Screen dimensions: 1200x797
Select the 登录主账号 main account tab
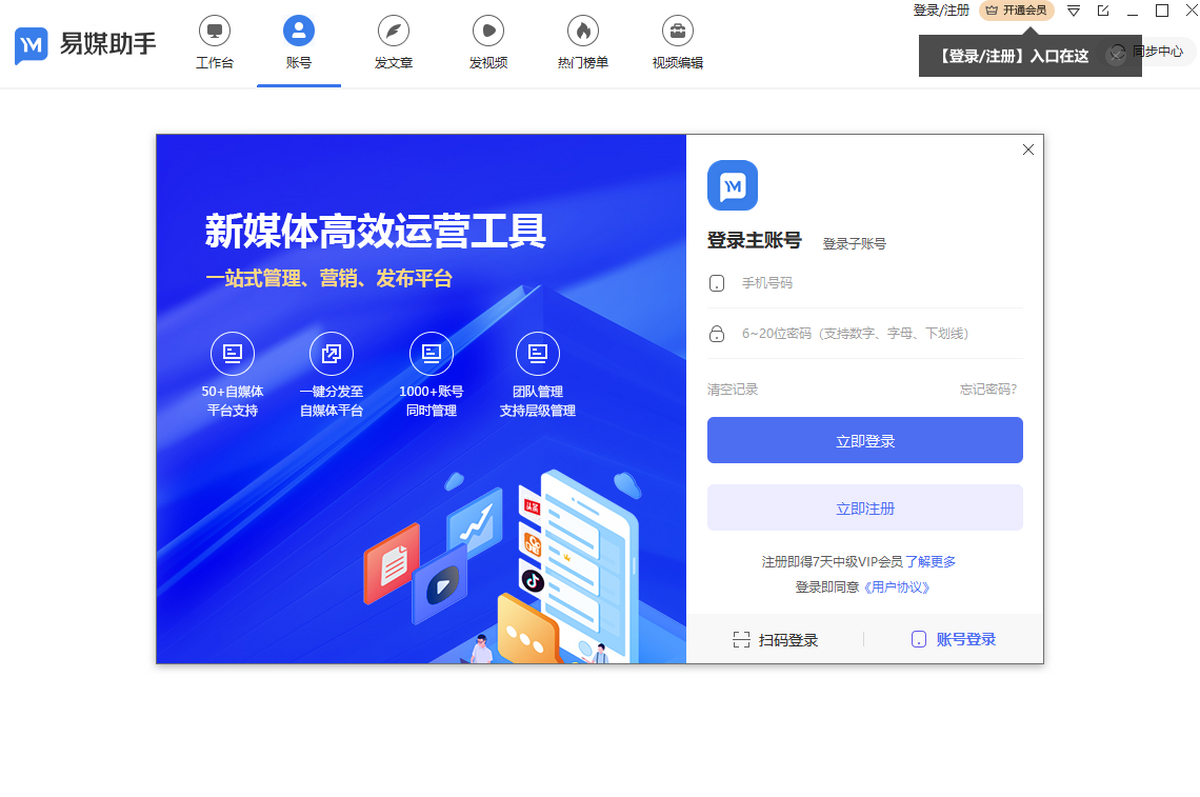click(x=754, y=240)
